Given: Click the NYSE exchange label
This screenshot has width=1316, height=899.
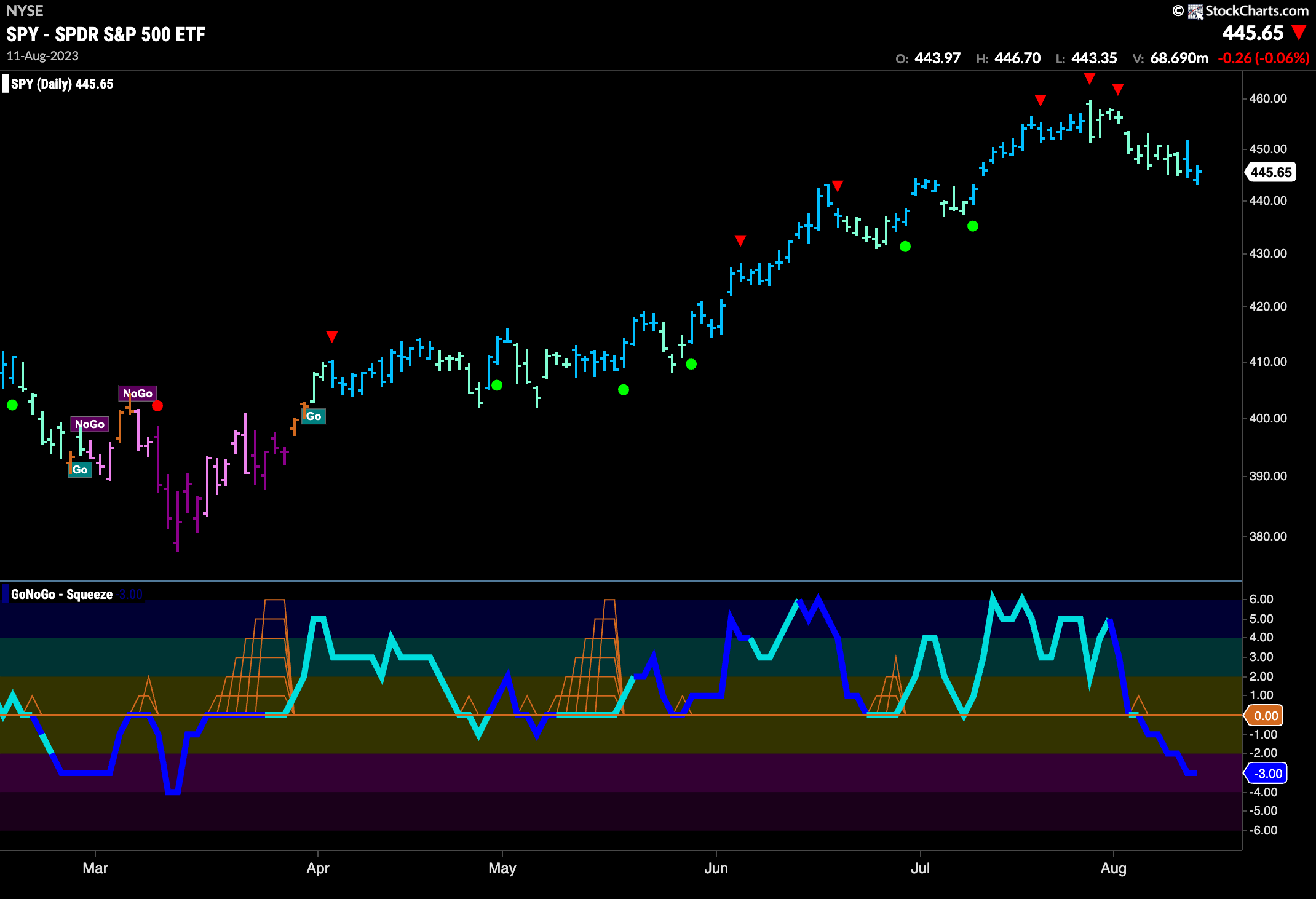Looking at the screenshot, I should pos(25,10).
